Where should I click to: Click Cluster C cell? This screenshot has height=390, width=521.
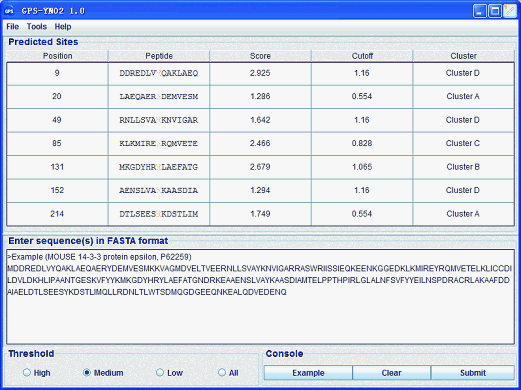click(x=463, y=143)
